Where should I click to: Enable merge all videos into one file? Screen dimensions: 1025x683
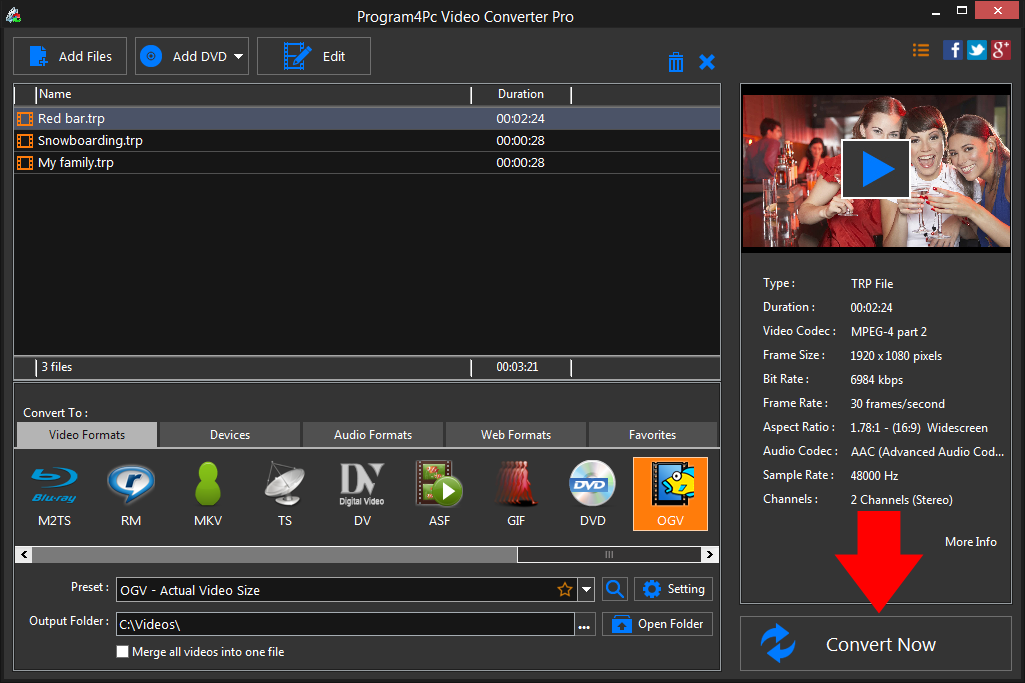point(122,651)
